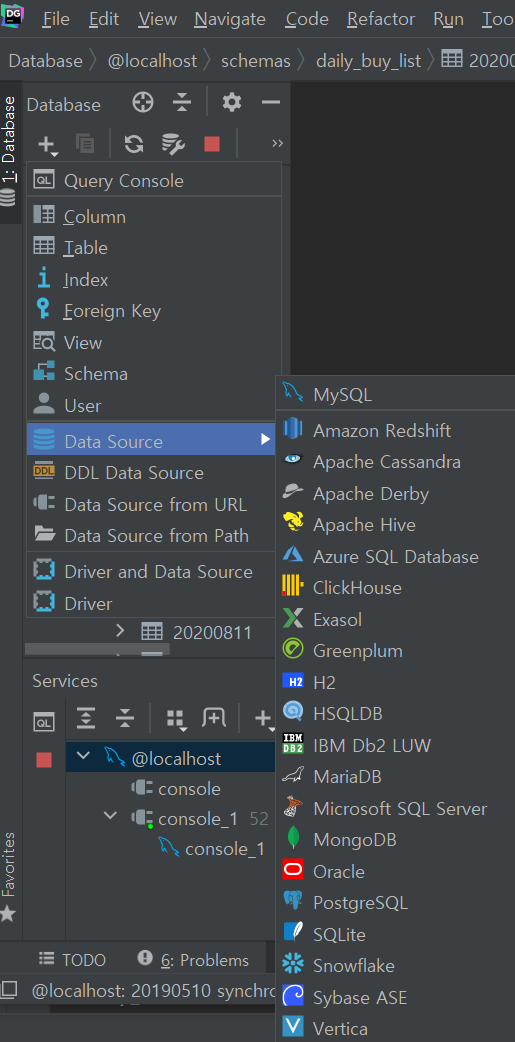This screenshot has width=515, height=1042.
Task: Click the duplicate icon in Database toolbar
Action: [x=84, y=143]
